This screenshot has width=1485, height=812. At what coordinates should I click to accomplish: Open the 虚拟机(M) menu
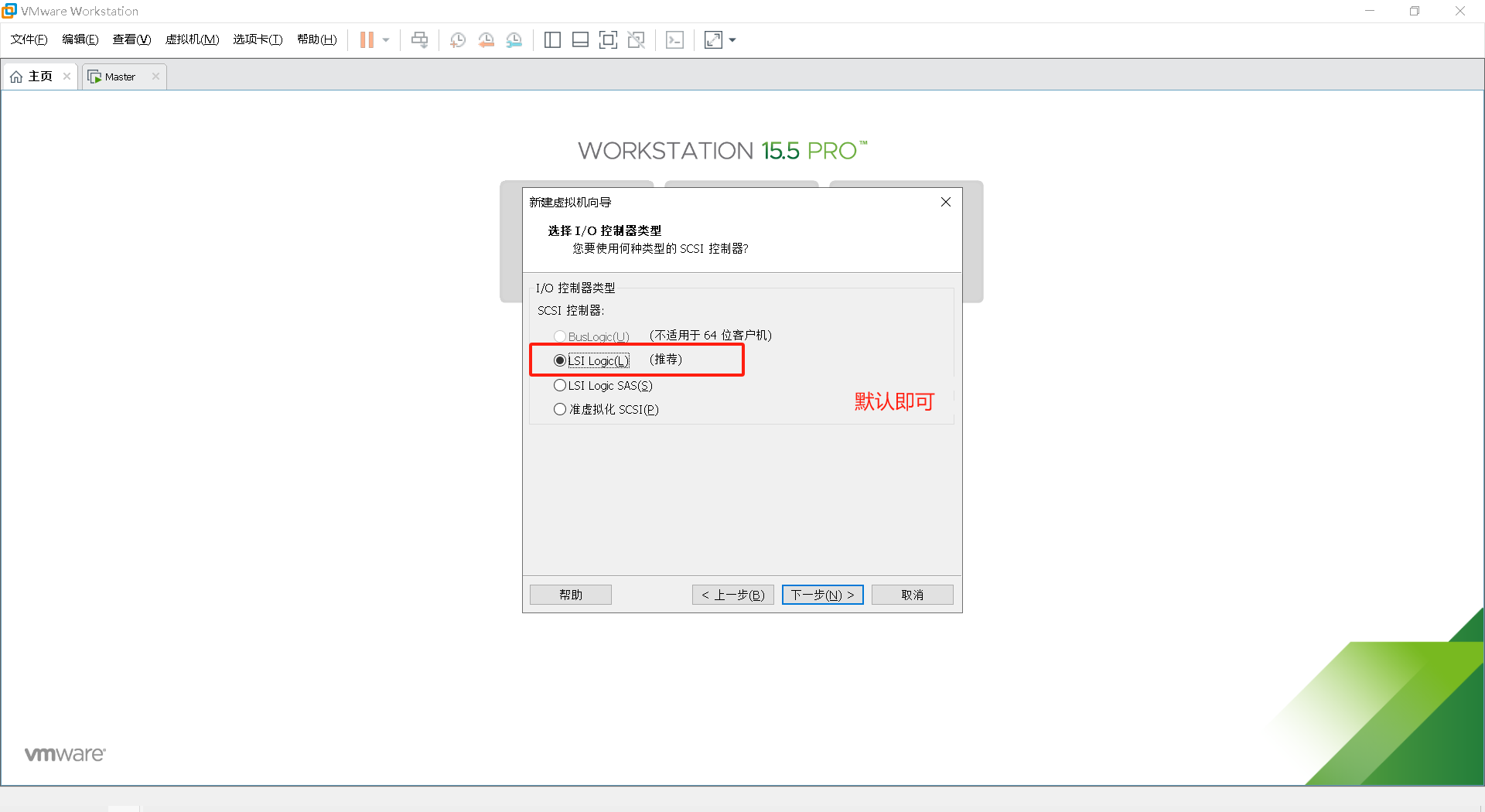pyautogui.click(x=192, y=39)
